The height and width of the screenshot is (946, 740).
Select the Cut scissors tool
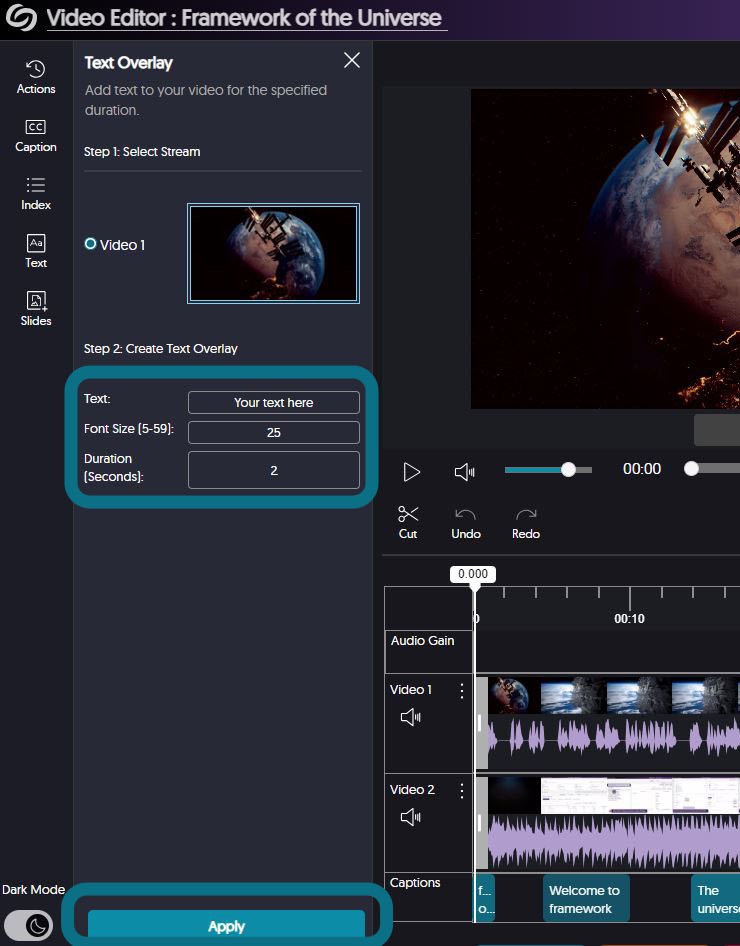(x=408, y=522)
